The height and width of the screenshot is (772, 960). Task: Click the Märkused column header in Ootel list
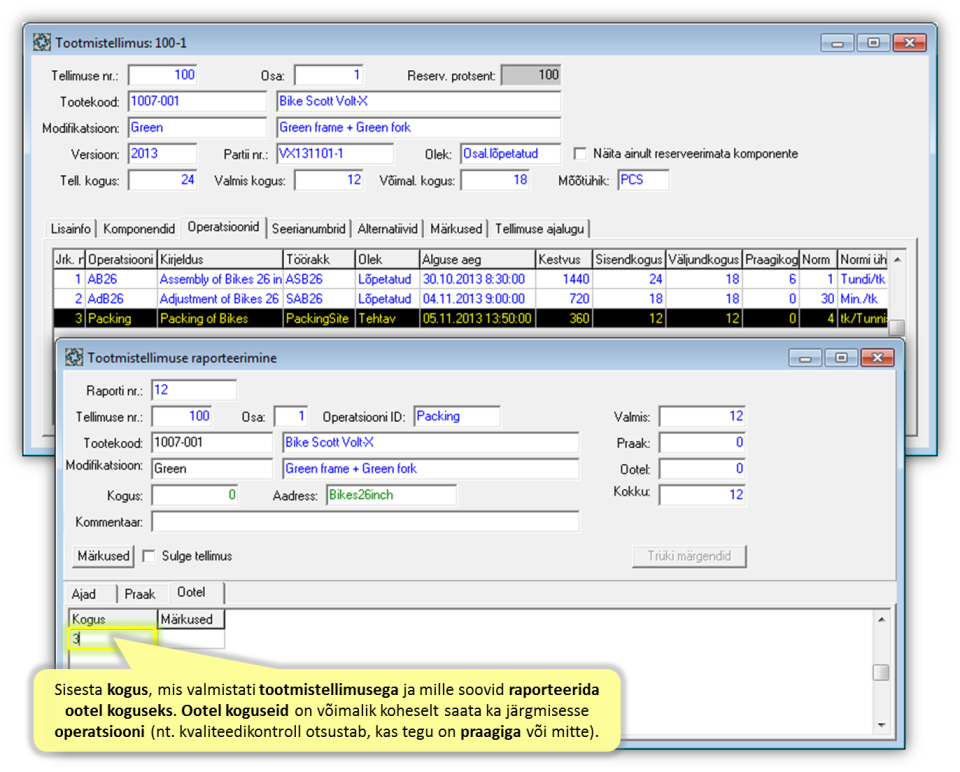click(191, 620)
